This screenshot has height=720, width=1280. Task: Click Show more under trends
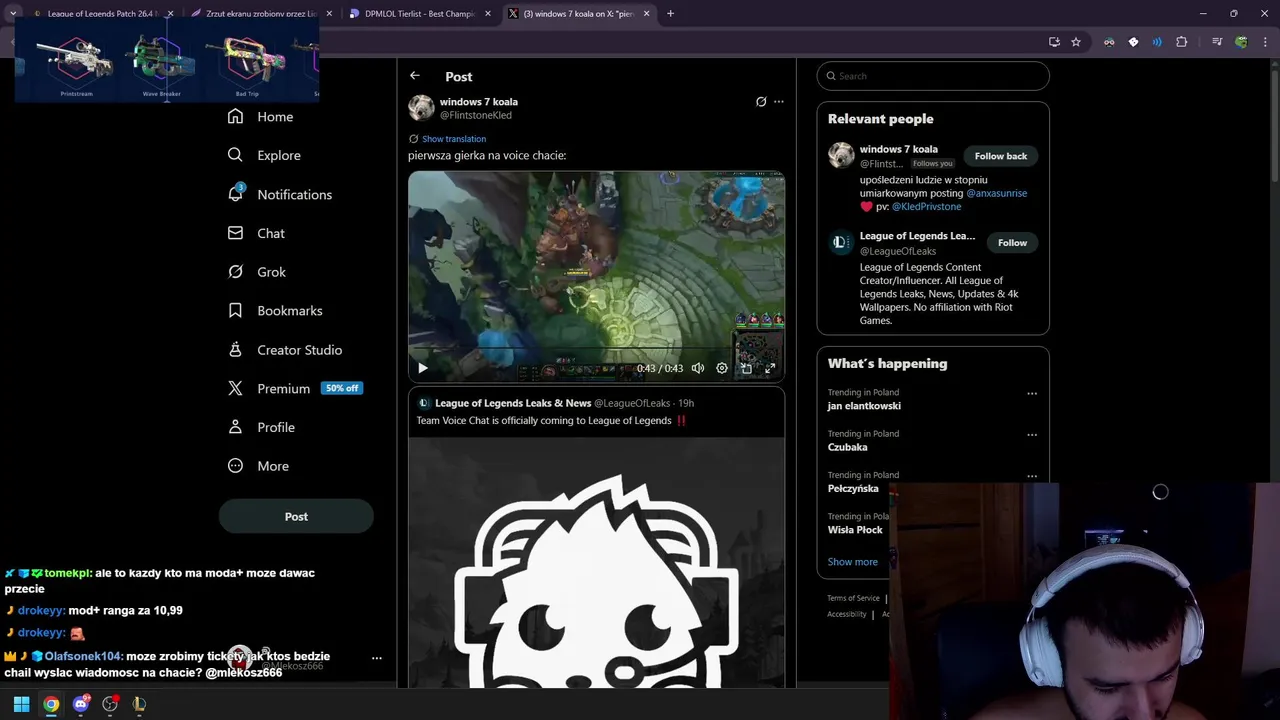pyautogui.click(x=853, y=562)
